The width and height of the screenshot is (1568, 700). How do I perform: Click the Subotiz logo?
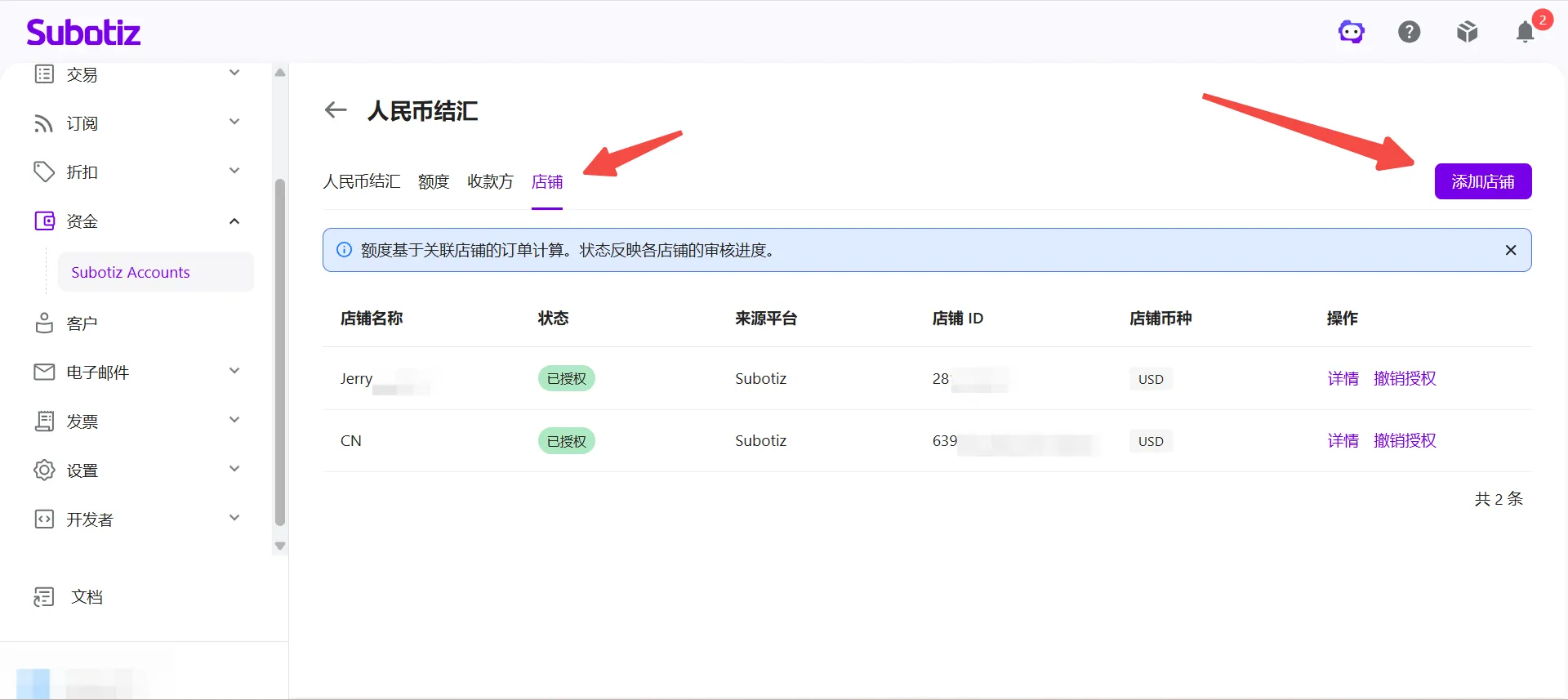click(x=83, y=32)
